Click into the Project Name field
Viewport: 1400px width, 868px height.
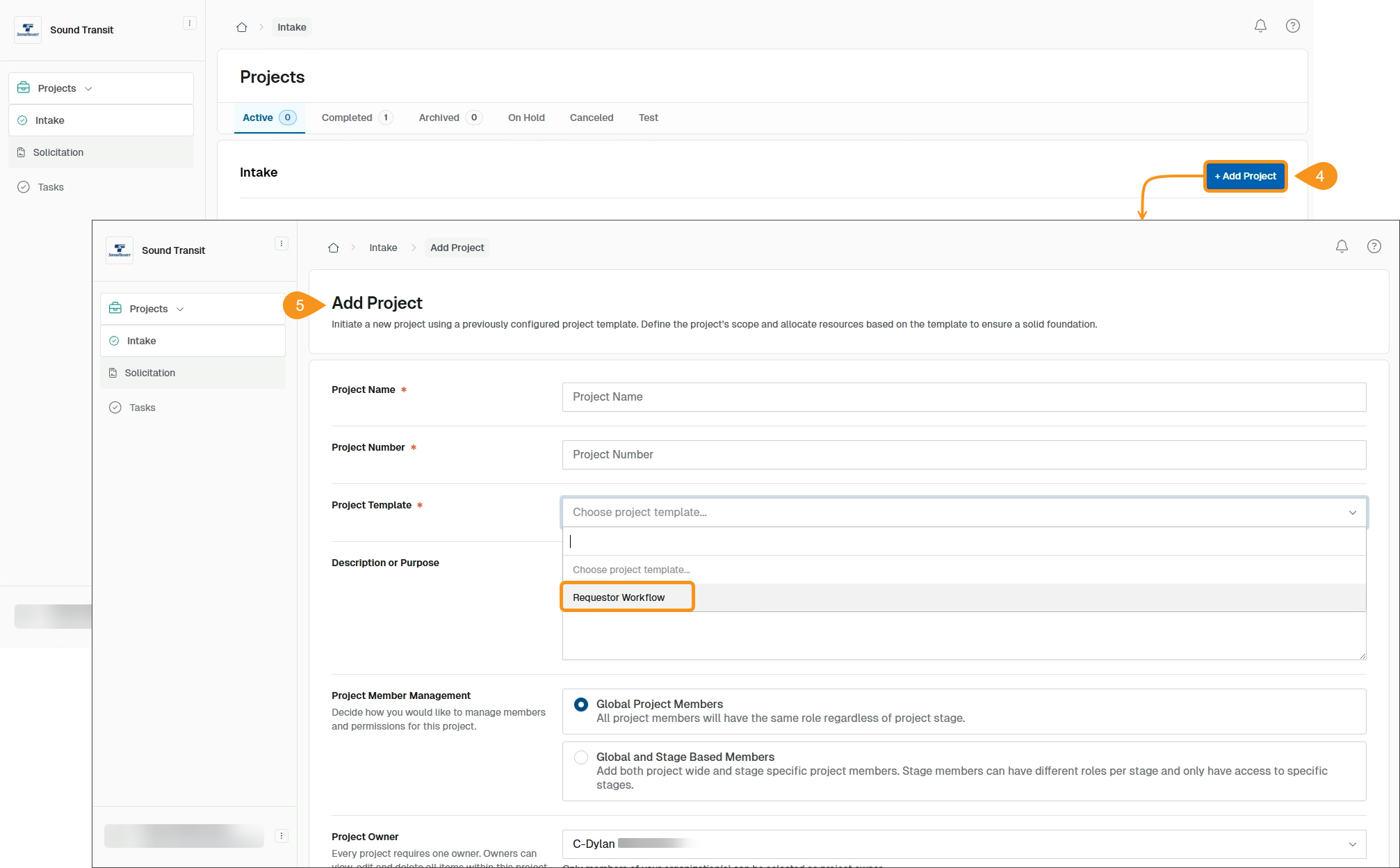point(963,397)
